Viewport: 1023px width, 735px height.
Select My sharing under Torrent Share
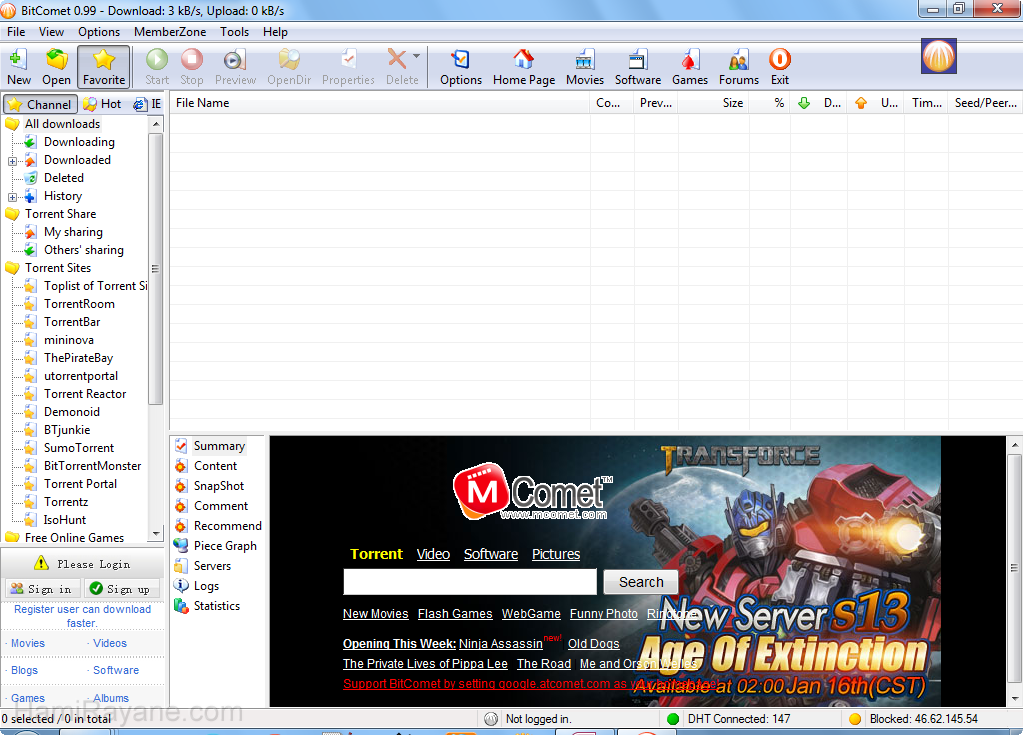point(73,232)
